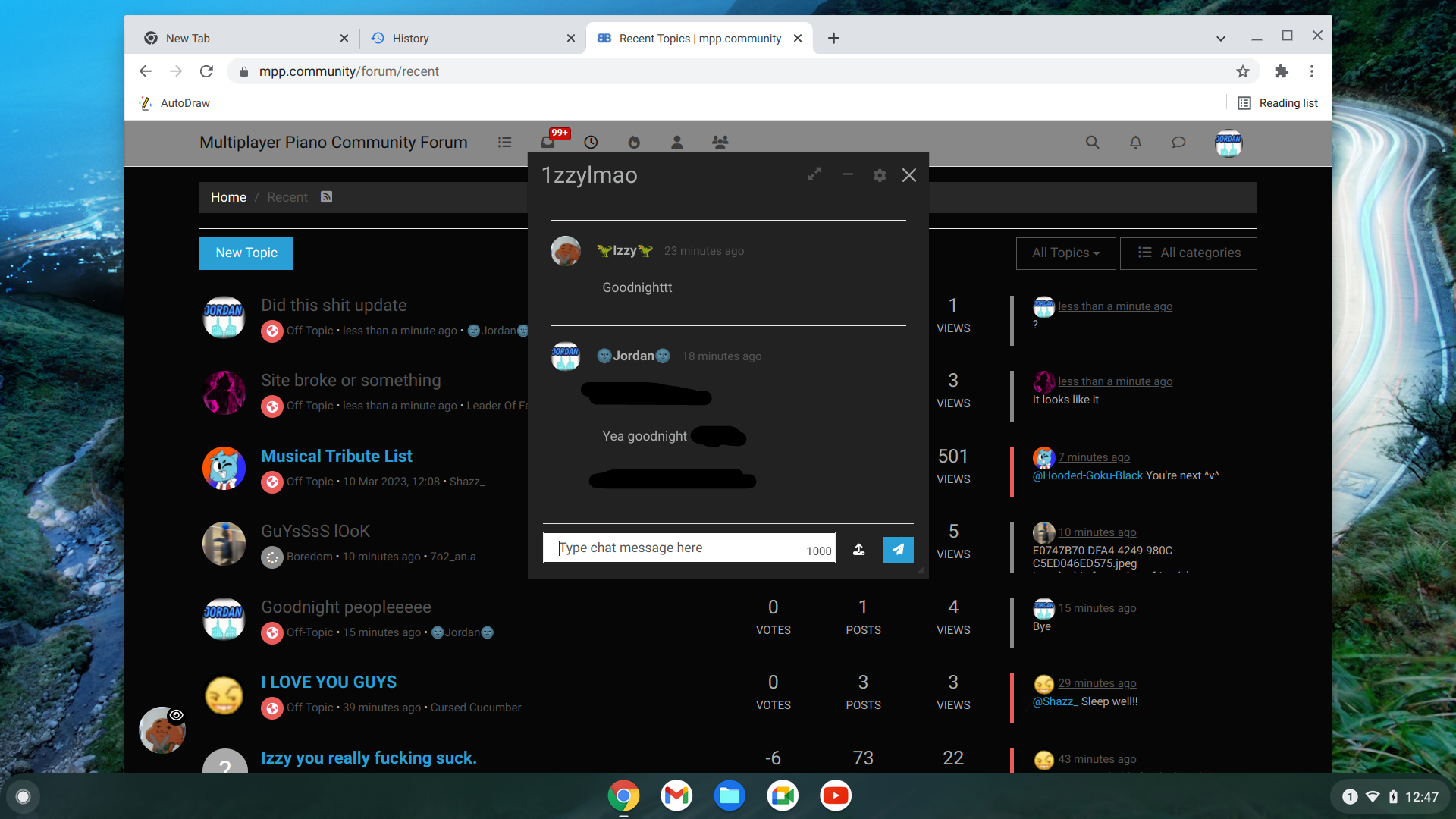Reload the forum page
The width and height of the screenshot is (1456, 819).
pos(206,71)
